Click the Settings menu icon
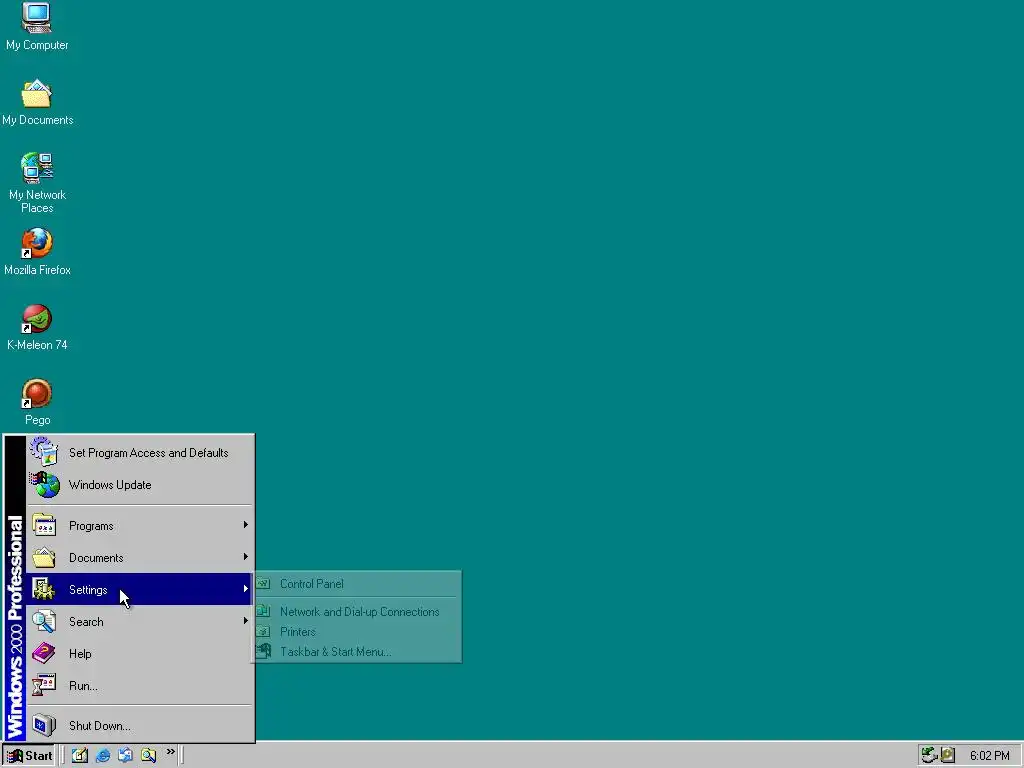This screenshot has width=1024, height=768. 44,589
